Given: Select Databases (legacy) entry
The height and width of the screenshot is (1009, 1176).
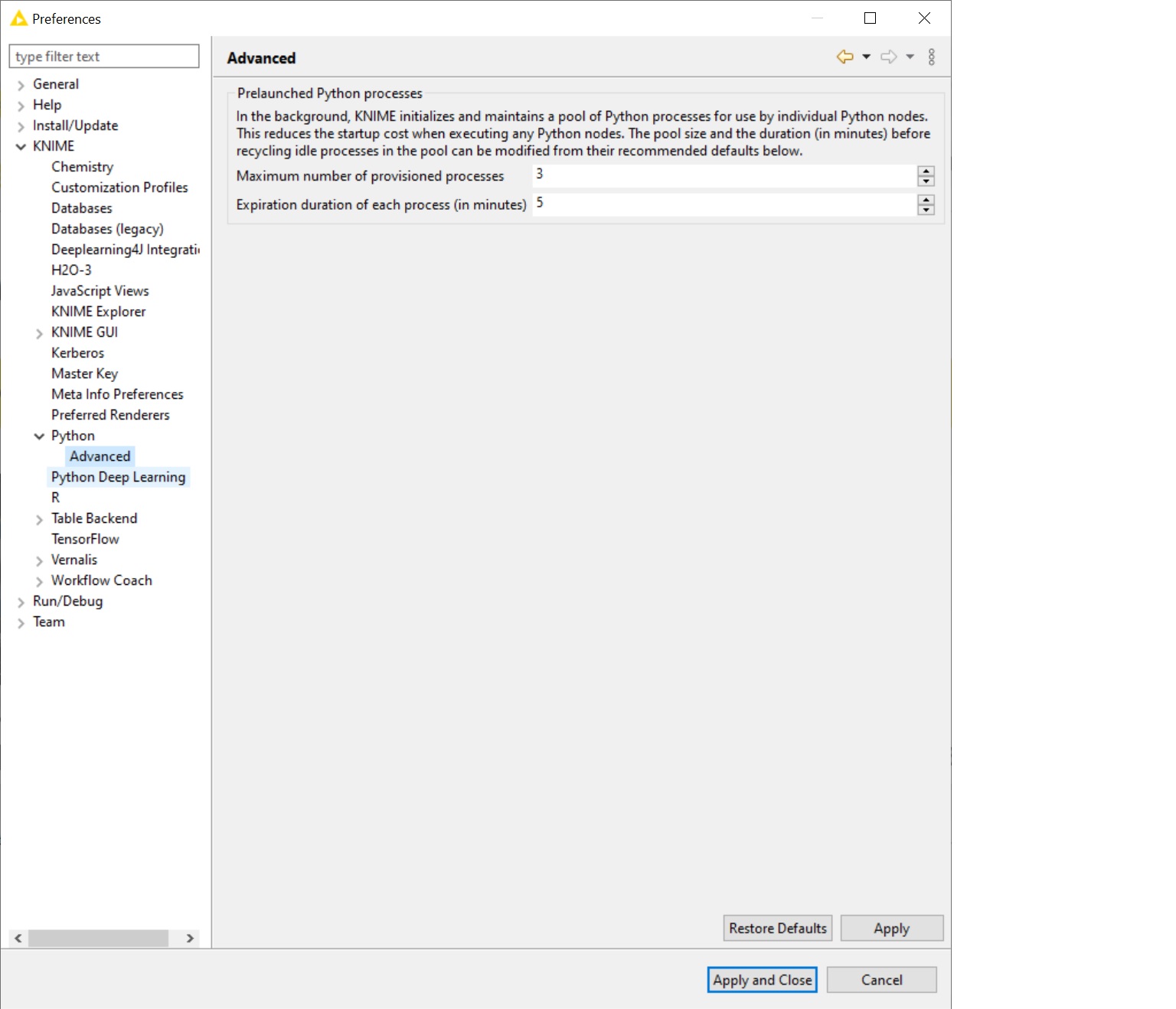Looking at the screenshot, I should 107,229.
